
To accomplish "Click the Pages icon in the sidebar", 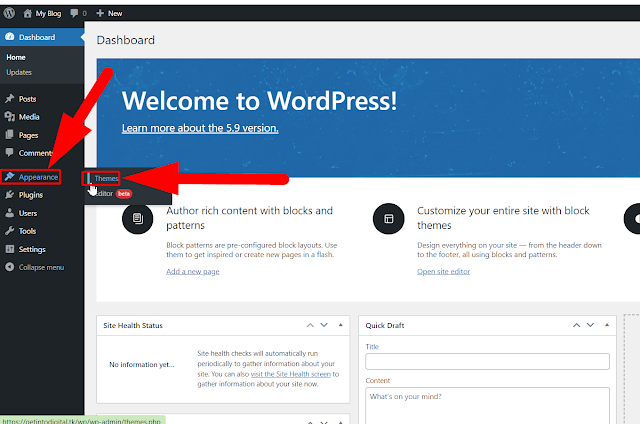I will click(x=9, y=135).
